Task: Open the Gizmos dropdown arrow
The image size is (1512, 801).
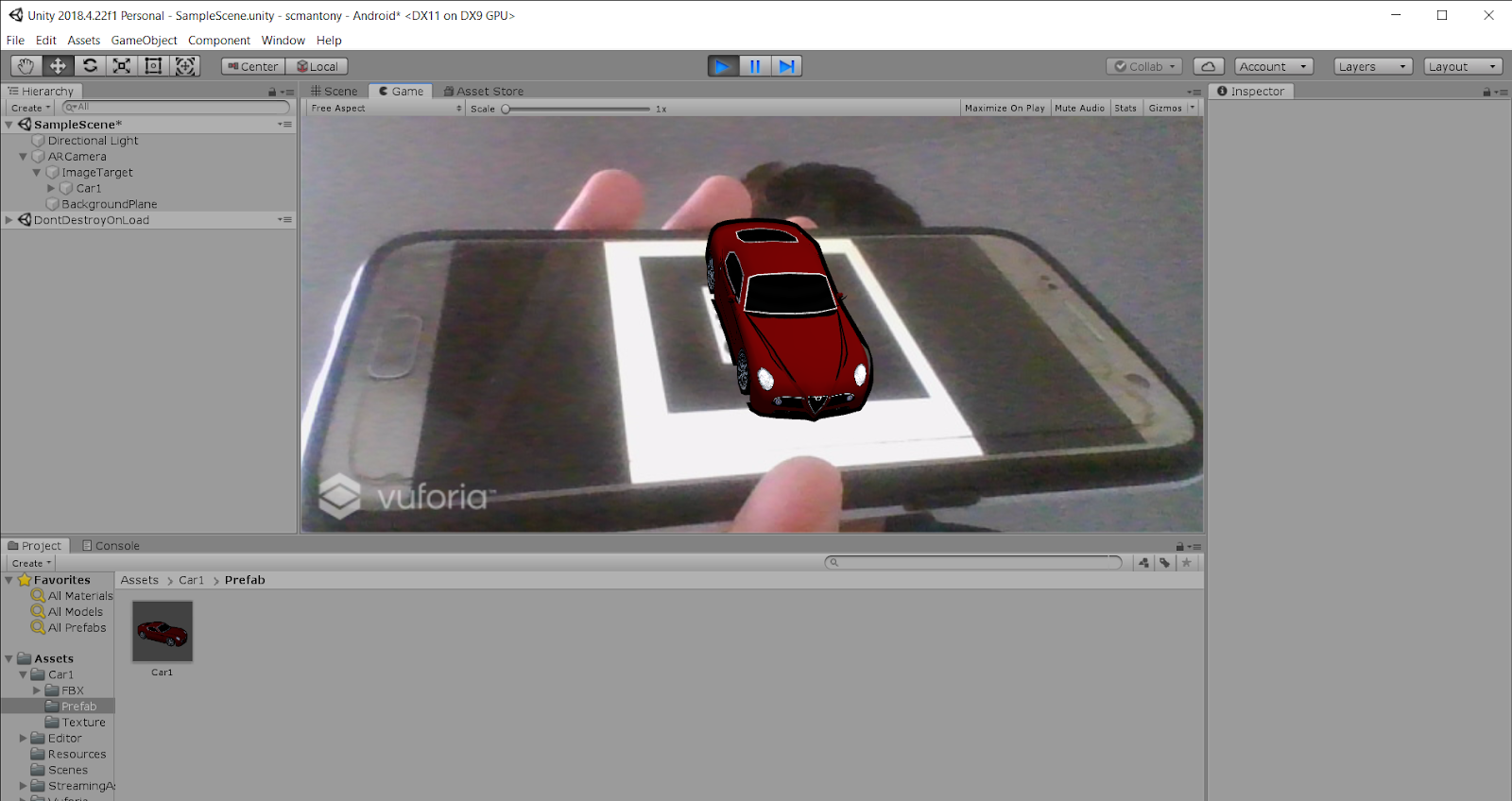Action: click(1193, 108)
